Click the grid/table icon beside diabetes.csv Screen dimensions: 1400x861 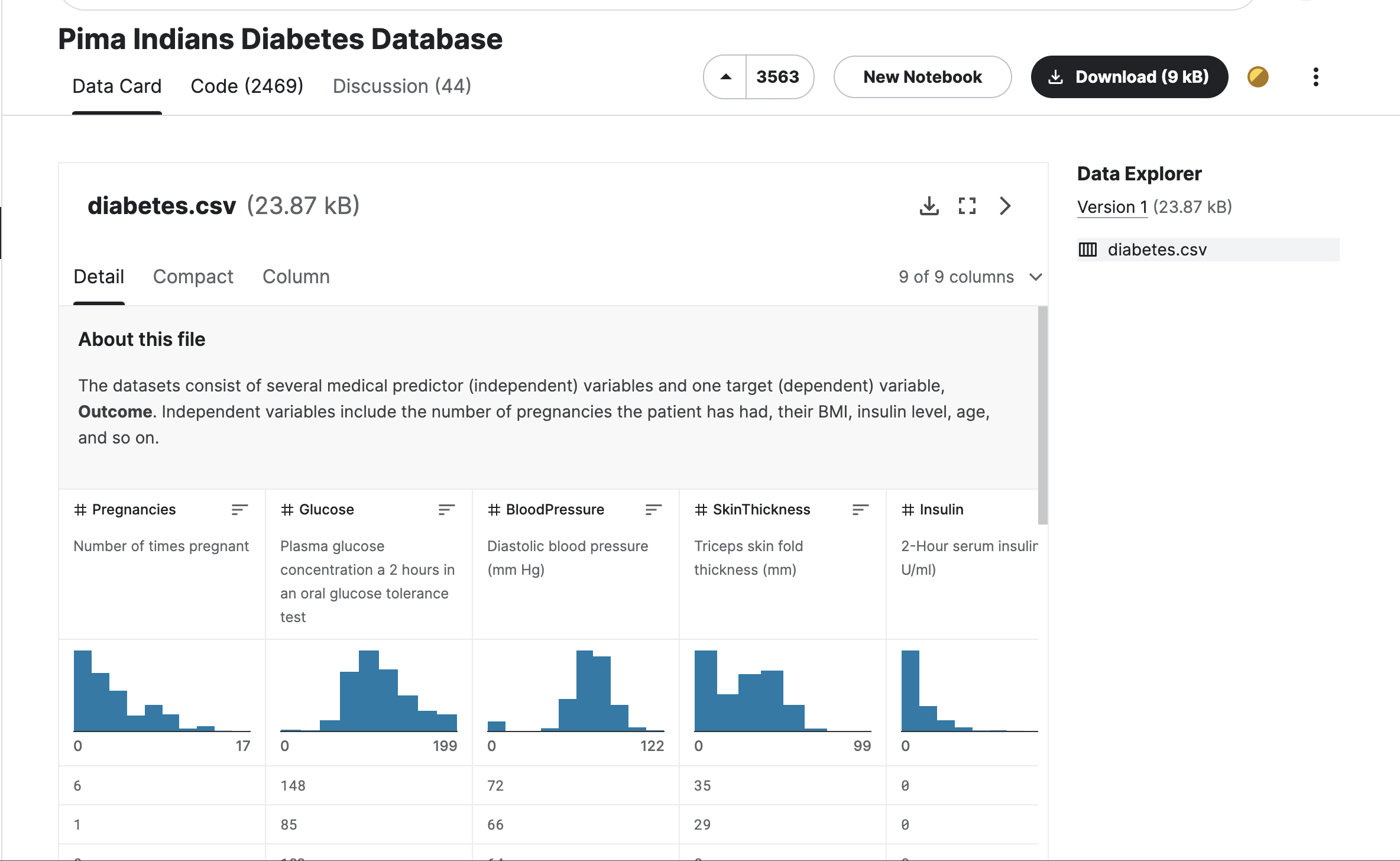pyautogui.click(x=1090, y=248)
